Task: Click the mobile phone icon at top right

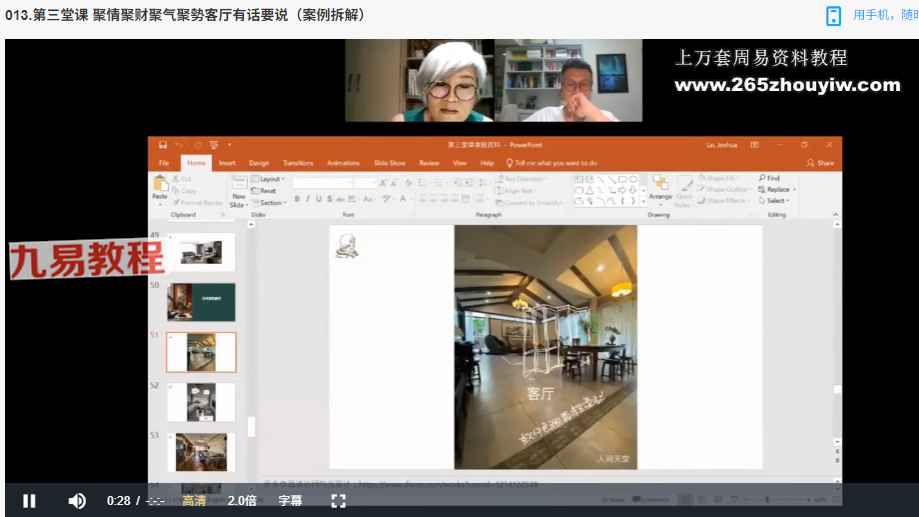Action: (x=833, y=15)
